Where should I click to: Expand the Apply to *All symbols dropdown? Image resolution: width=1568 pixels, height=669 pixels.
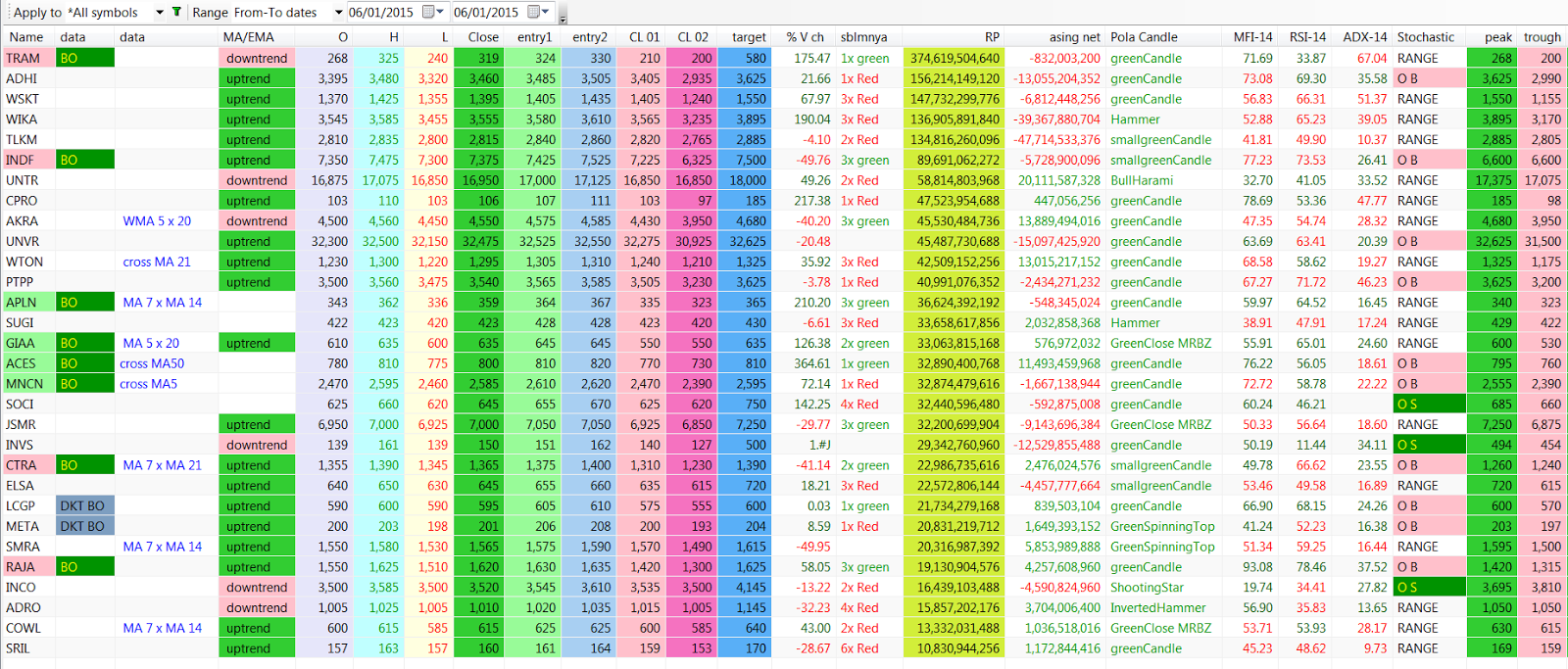click(x=160, y=13)
